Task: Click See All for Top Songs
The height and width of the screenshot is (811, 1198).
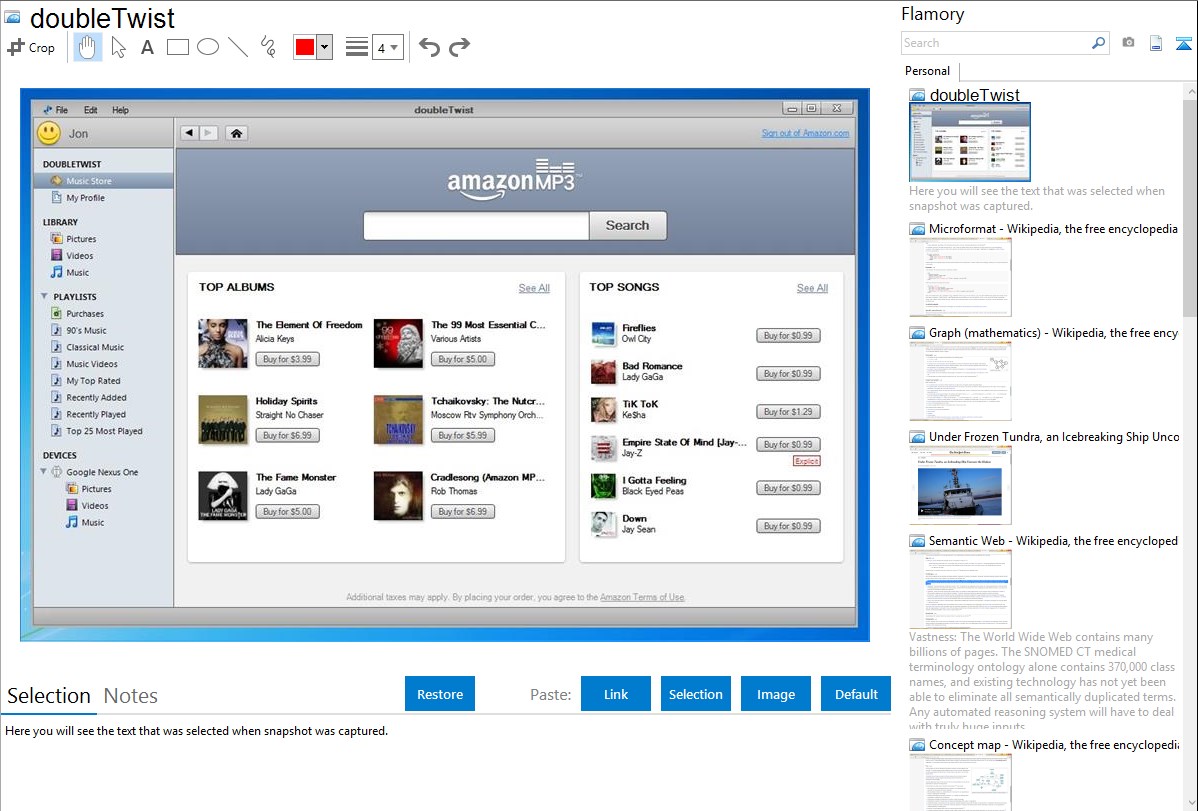Action: (812, 288)
